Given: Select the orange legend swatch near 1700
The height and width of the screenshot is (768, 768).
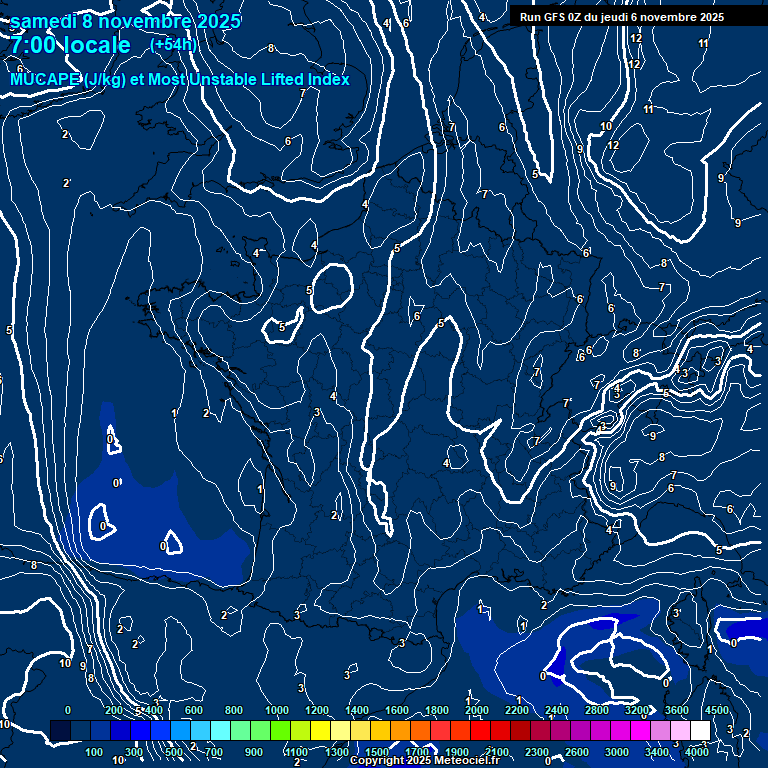Looking at the screenshot, I should 420,730.
